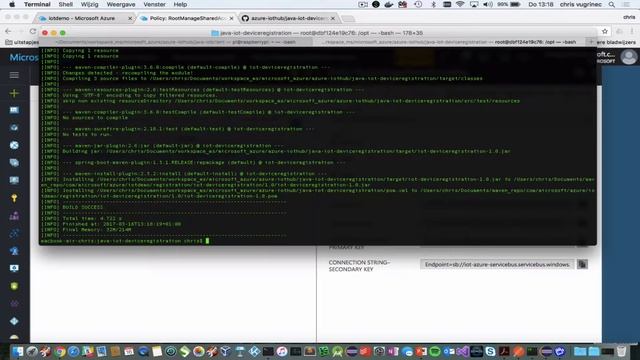Open iTunes from the Dock
This screenshot has height=360, width=640.
point(282,352)
